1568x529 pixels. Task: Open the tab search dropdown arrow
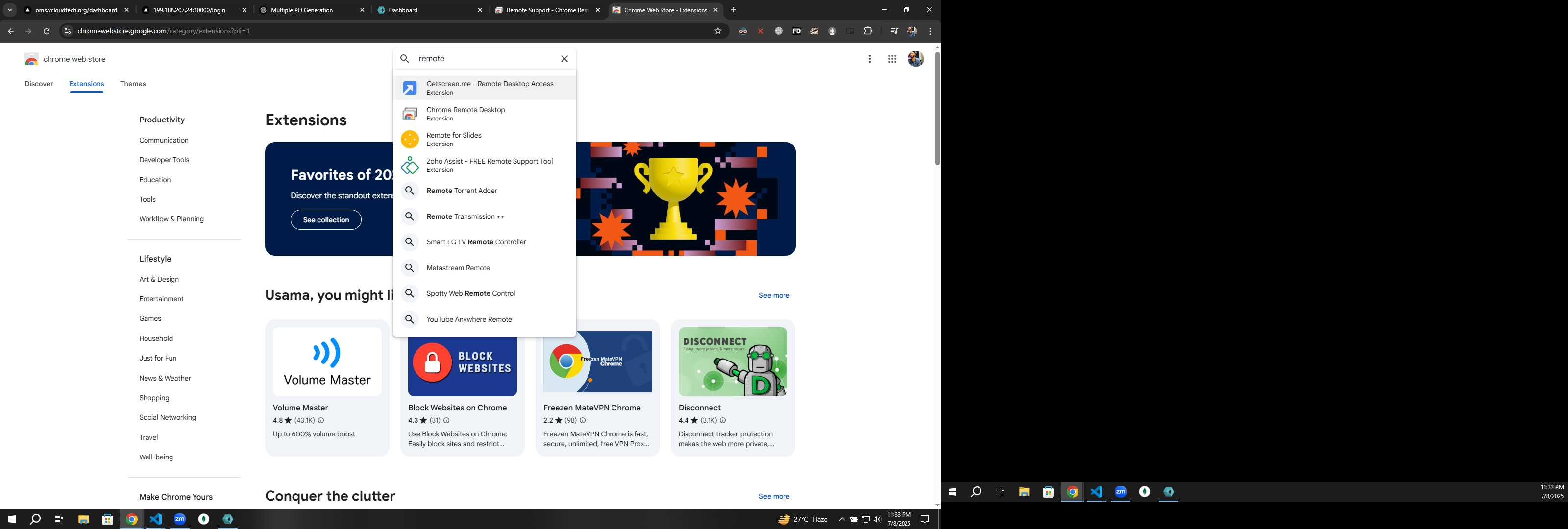click(9, 10)
